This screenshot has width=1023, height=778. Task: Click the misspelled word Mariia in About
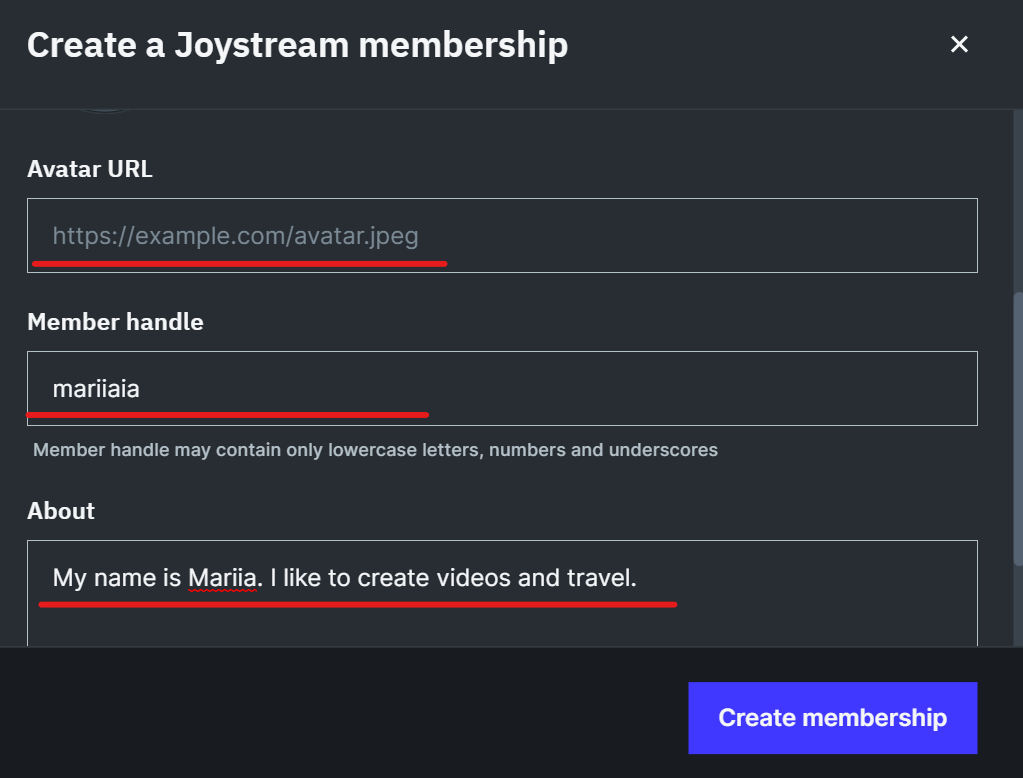point(222,578)
